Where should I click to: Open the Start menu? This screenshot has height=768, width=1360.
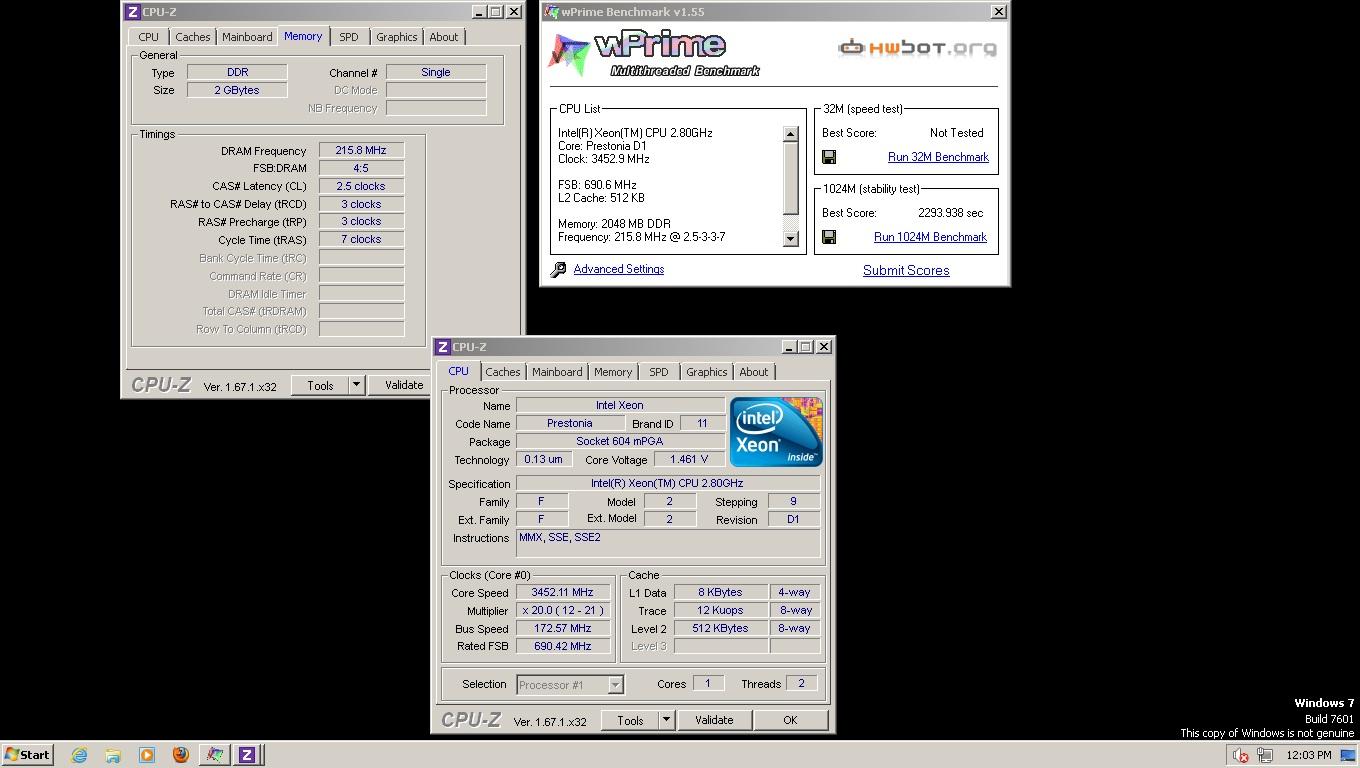(x=27, y=755)
